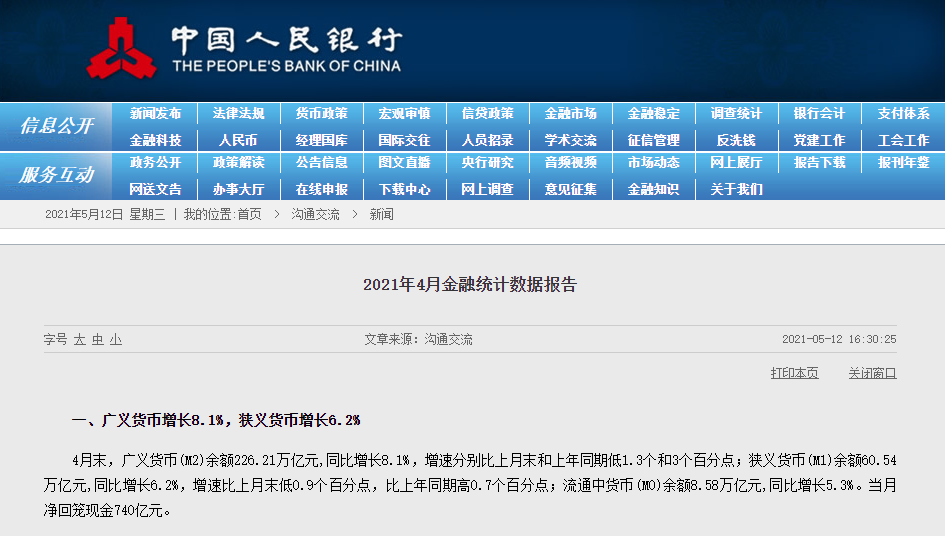The height and width of the screenshot is (536, 945).
Task: Open 图文直播 navigation link
Action: pos(404,163)
